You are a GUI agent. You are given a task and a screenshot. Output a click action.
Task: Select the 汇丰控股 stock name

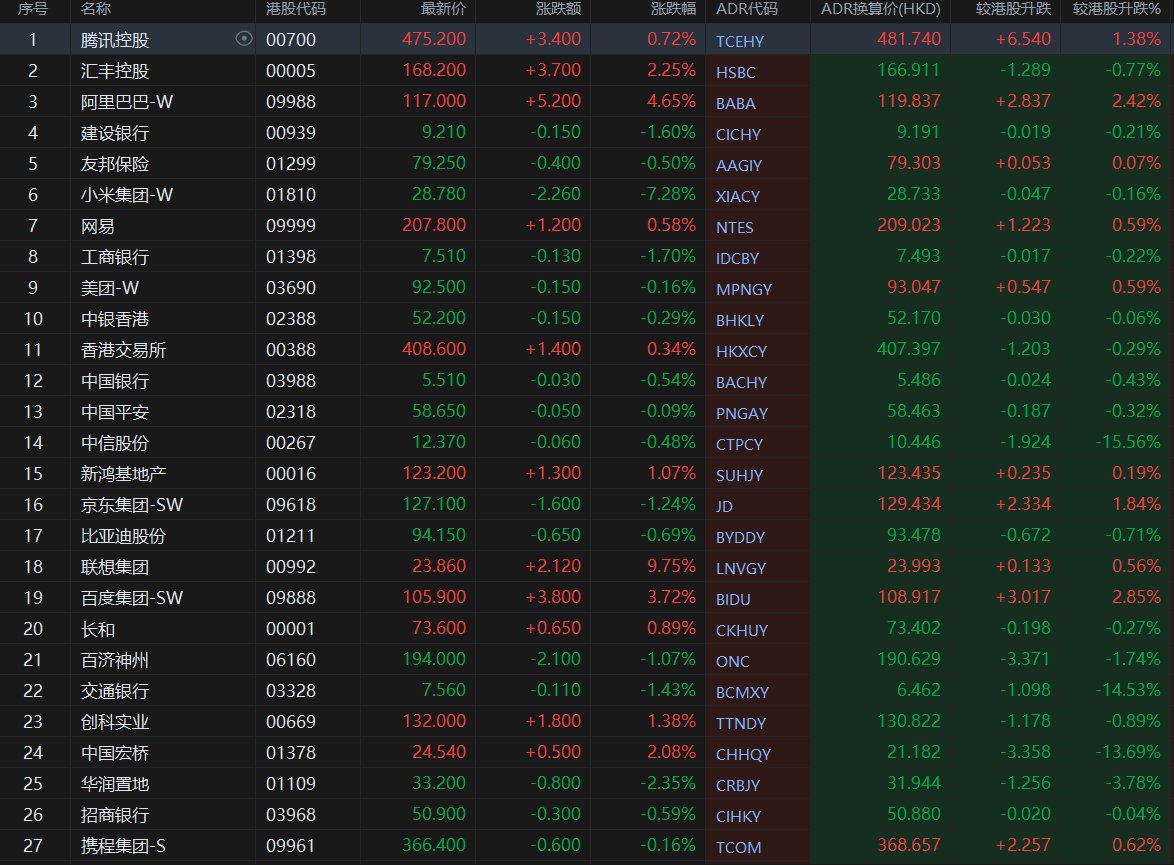point(115,71)
